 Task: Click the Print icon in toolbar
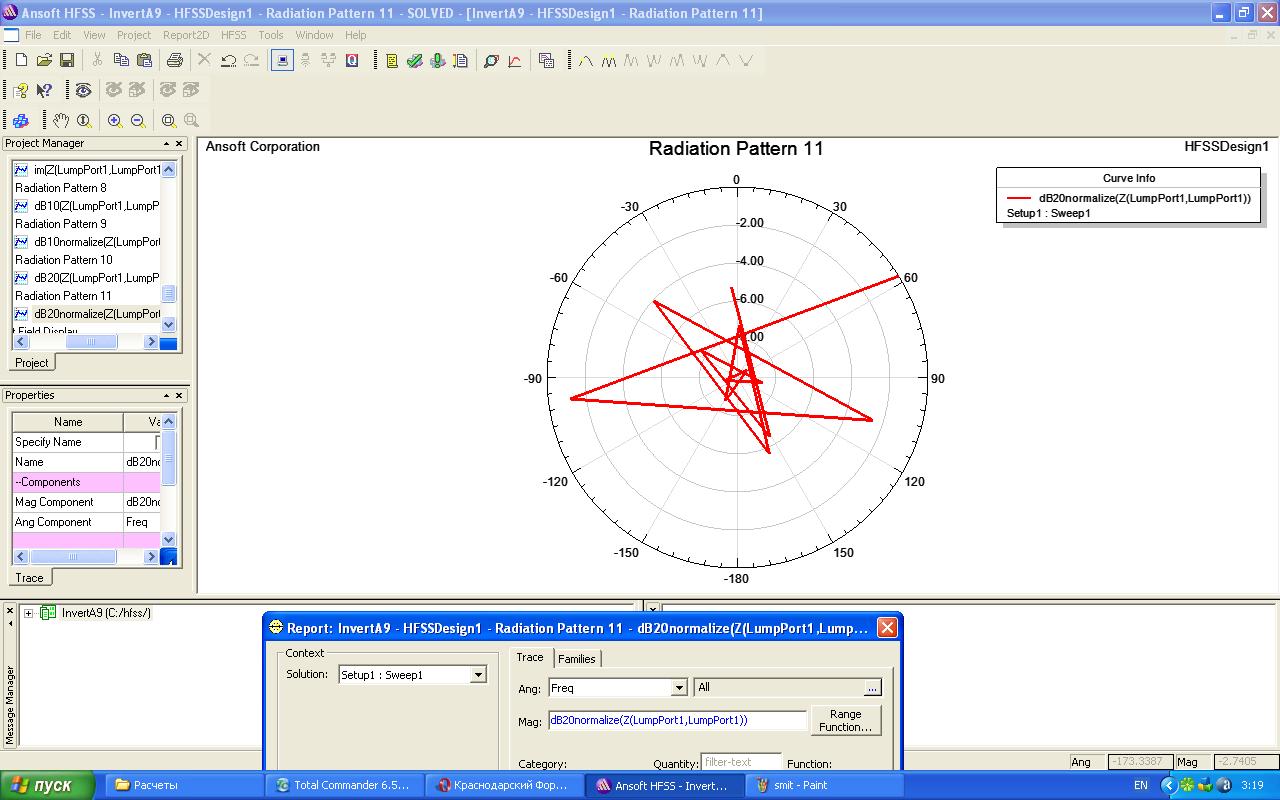tap(175, 61)
